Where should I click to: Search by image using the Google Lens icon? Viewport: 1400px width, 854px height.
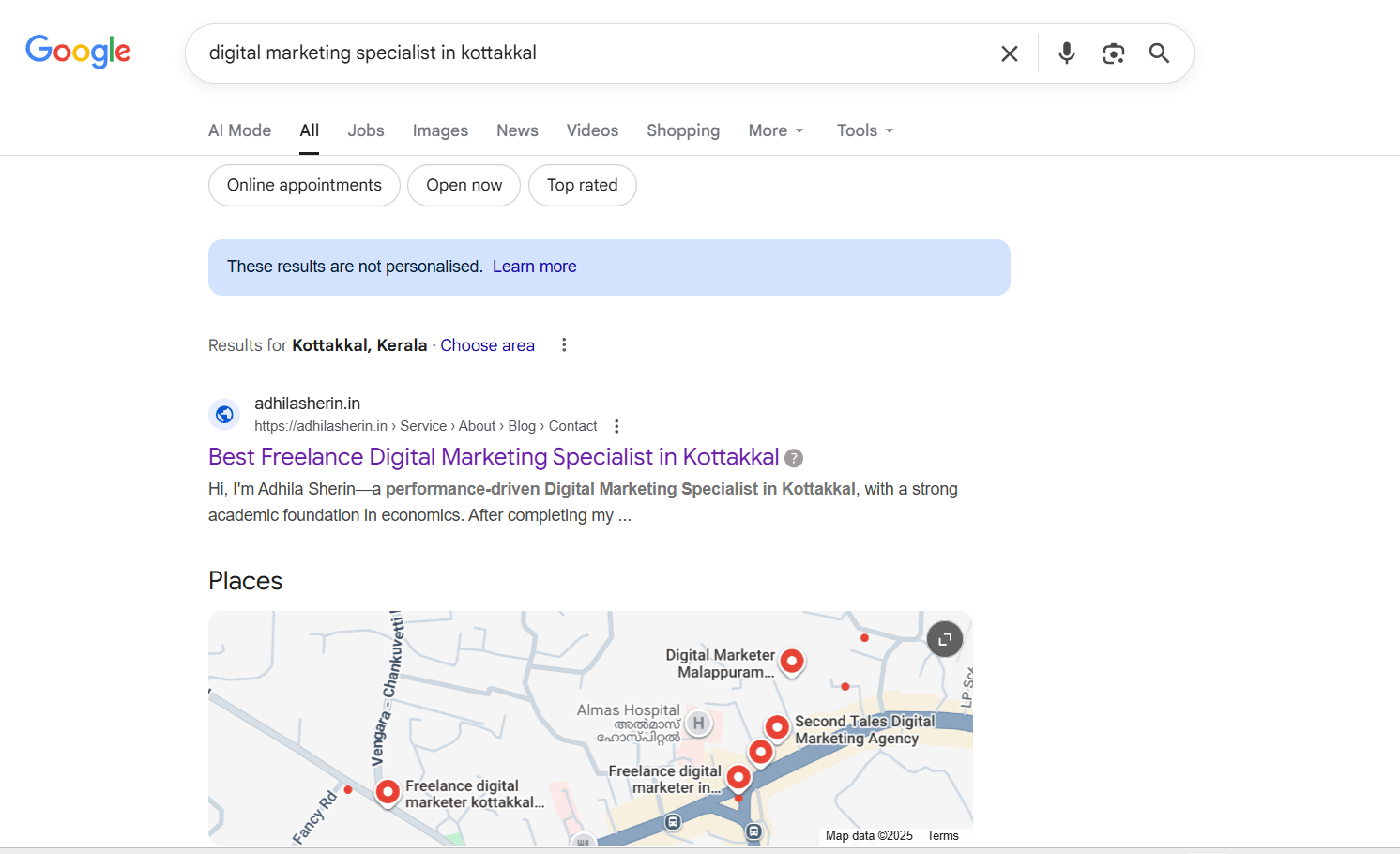[1113, 53]
